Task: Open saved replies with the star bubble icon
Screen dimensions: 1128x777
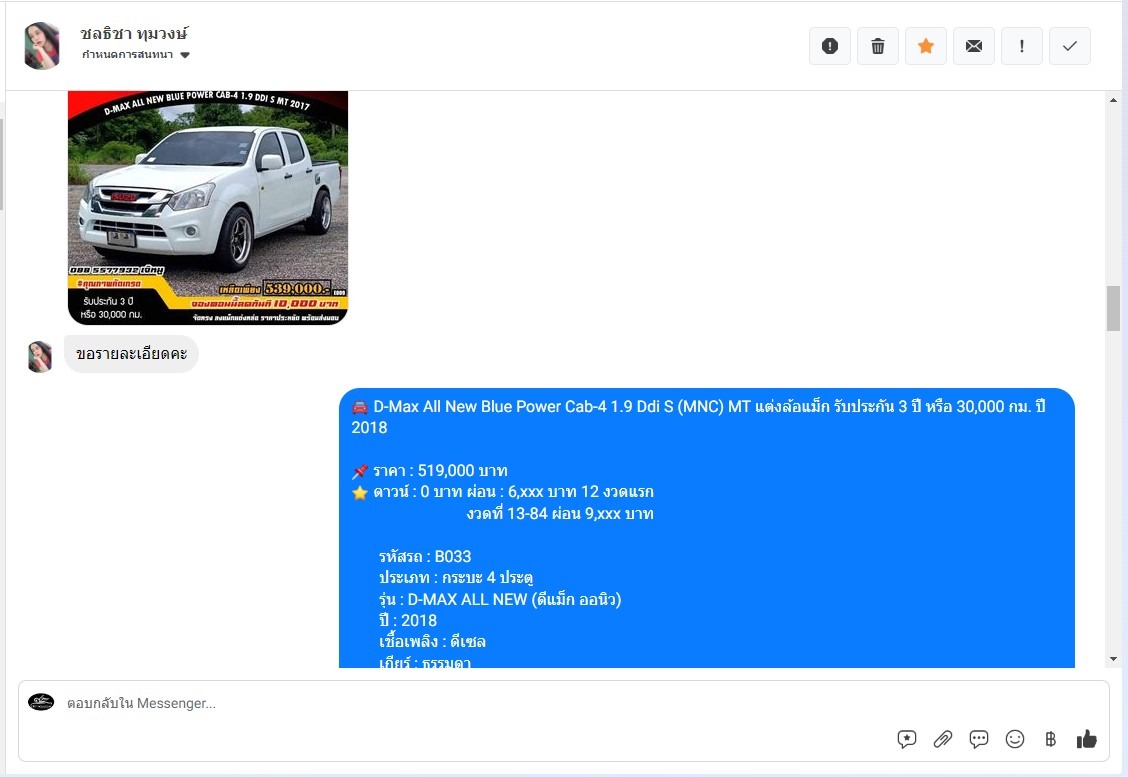Action: tap(906, 739)
